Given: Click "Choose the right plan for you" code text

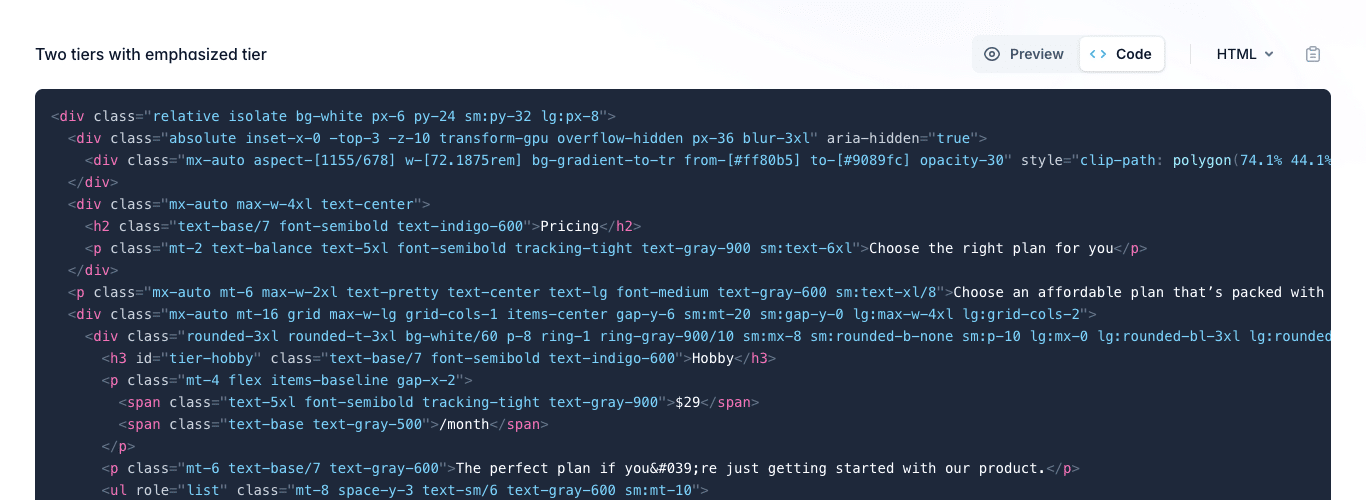Looking at the screenshot, I should tap(991, 248).
